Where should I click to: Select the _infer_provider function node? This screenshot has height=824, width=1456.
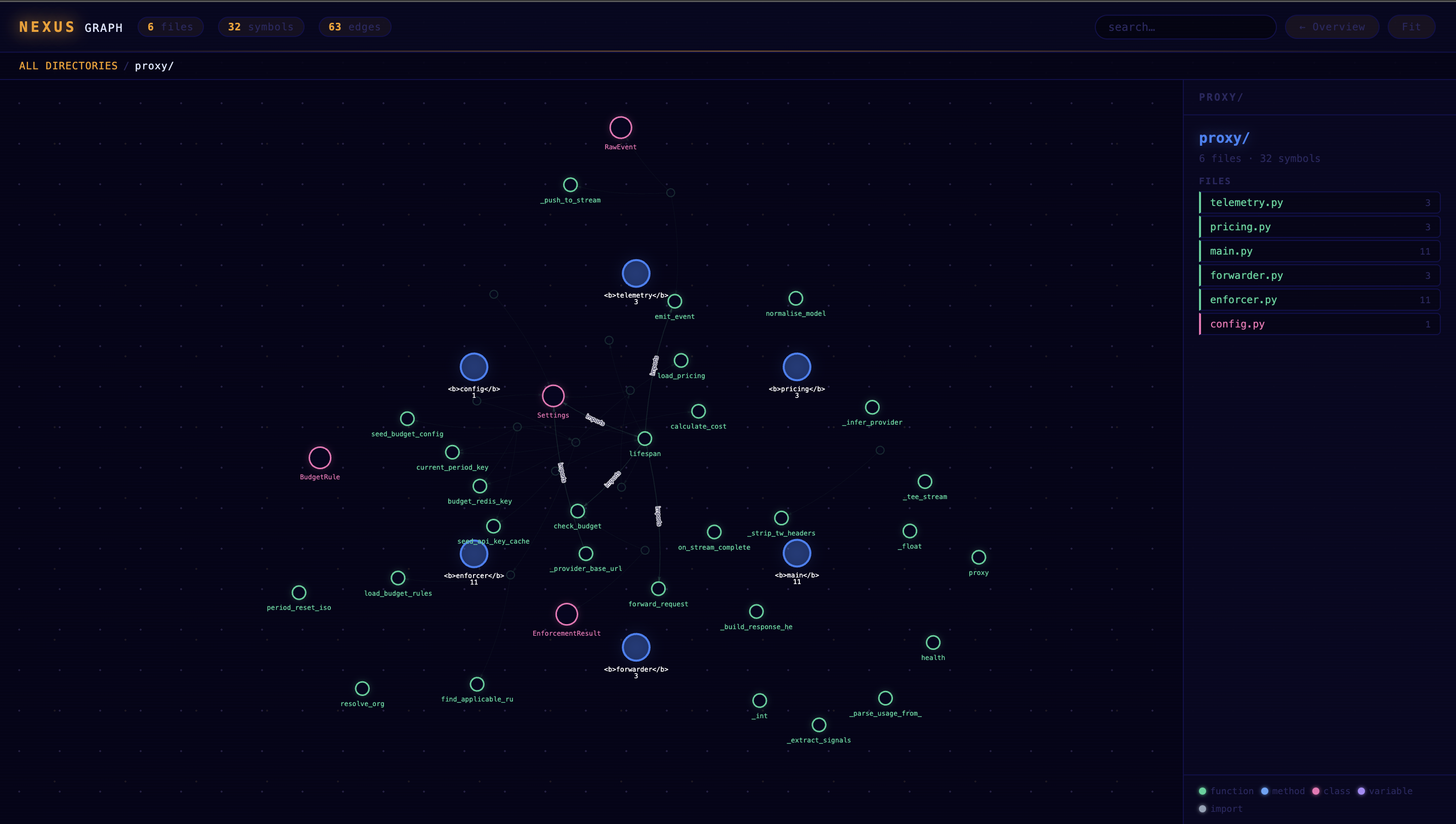(872, 407)
